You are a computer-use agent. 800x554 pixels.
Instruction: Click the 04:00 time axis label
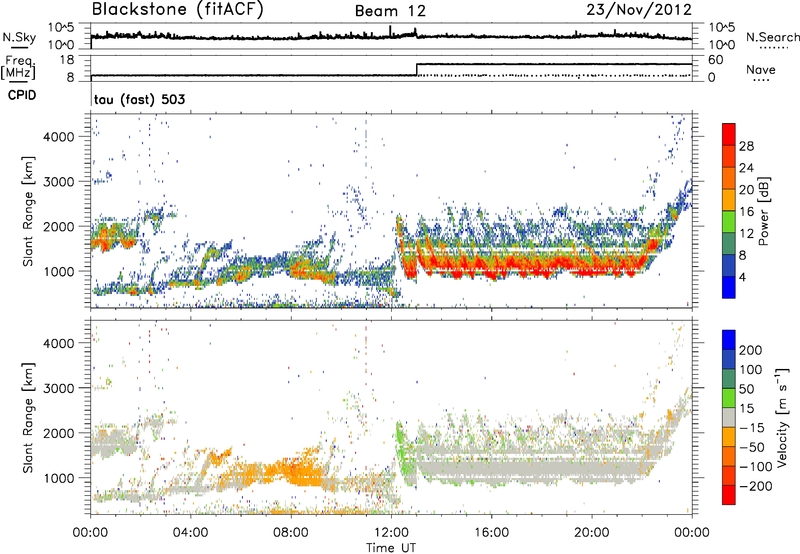(191, 532)
